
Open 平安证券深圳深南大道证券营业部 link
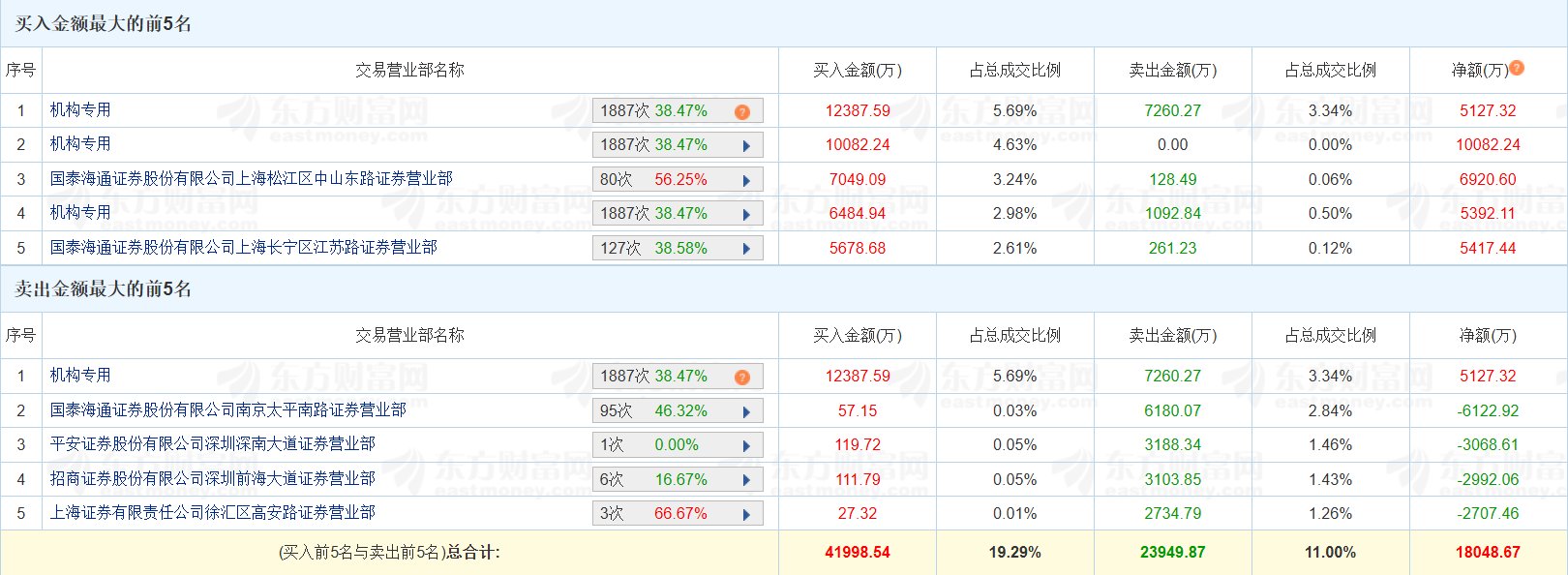pos(213,444)
